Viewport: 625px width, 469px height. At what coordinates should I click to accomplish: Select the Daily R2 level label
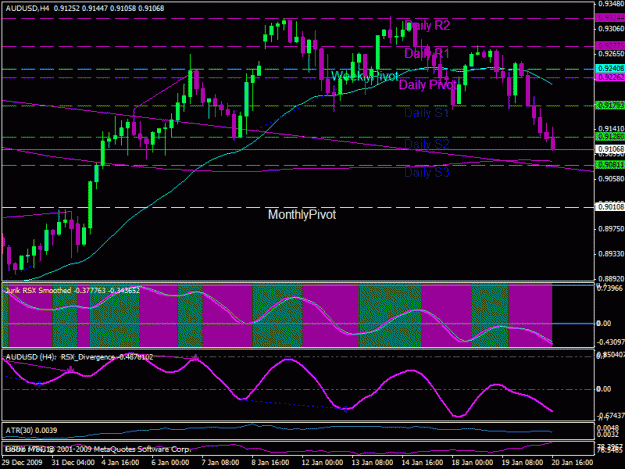(x=427, y=26)
